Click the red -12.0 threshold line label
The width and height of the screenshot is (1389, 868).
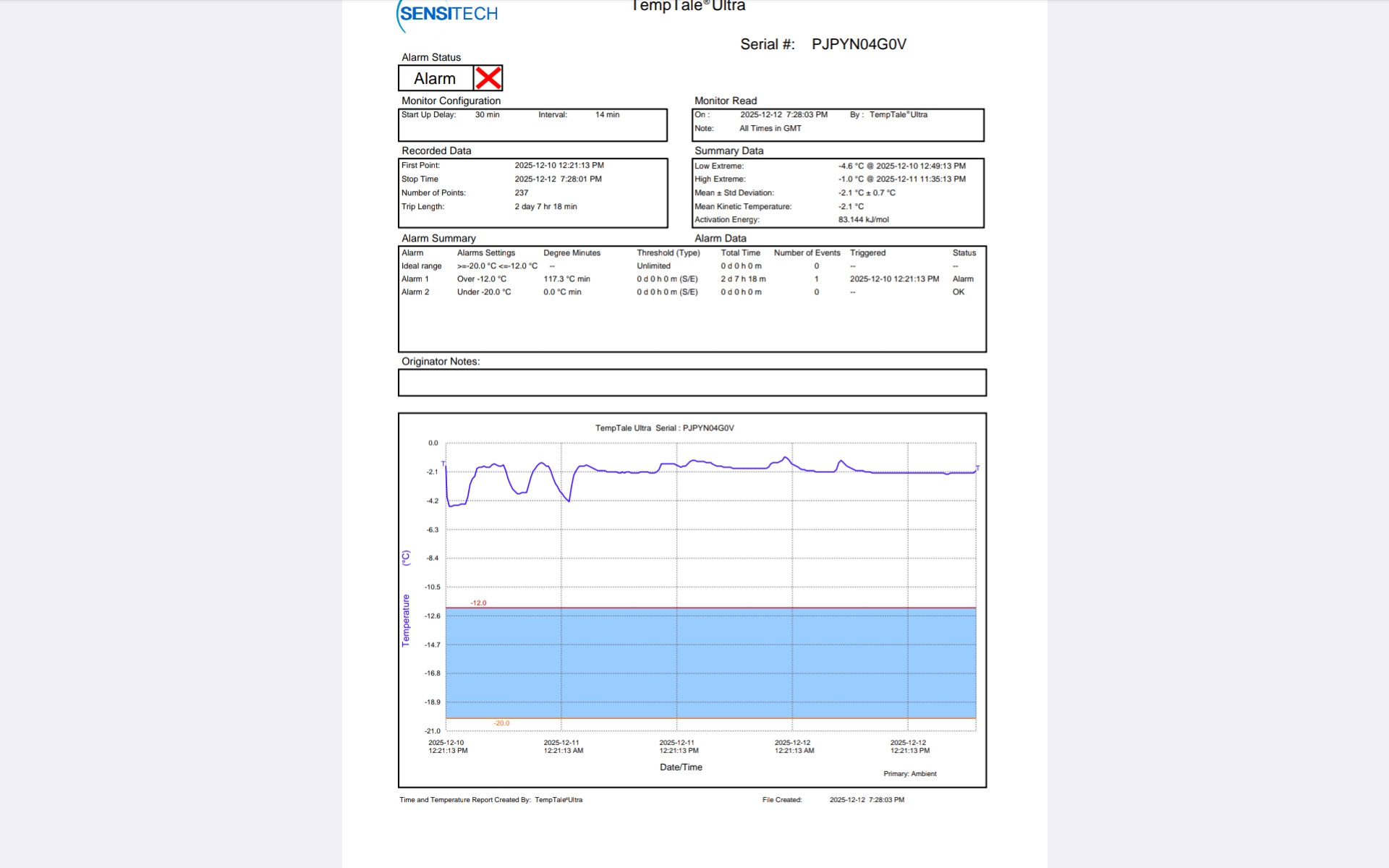(478, 603)
